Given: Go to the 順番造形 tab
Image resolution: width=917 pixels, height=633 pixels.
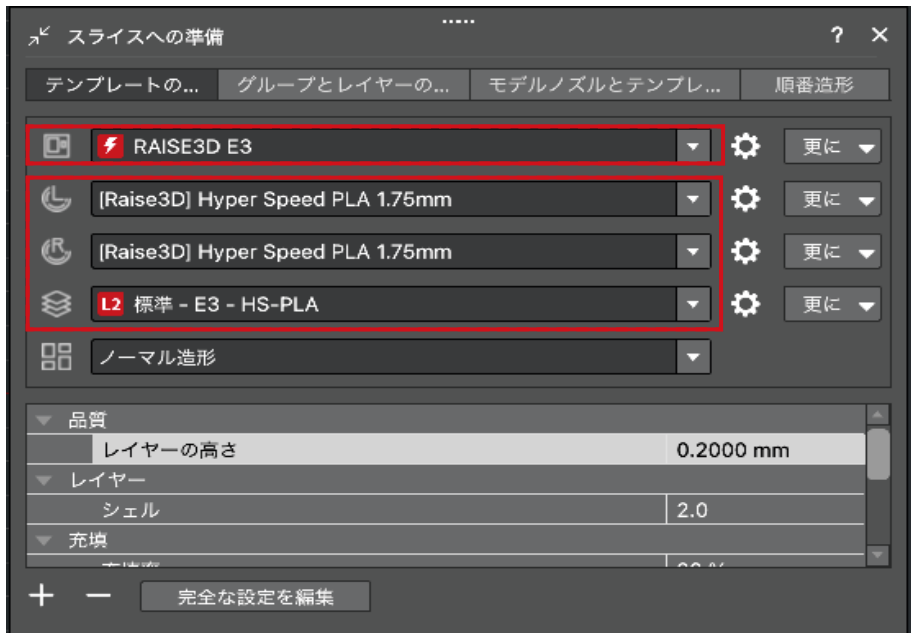Looking at the screenshot, I should pos(815,85).
